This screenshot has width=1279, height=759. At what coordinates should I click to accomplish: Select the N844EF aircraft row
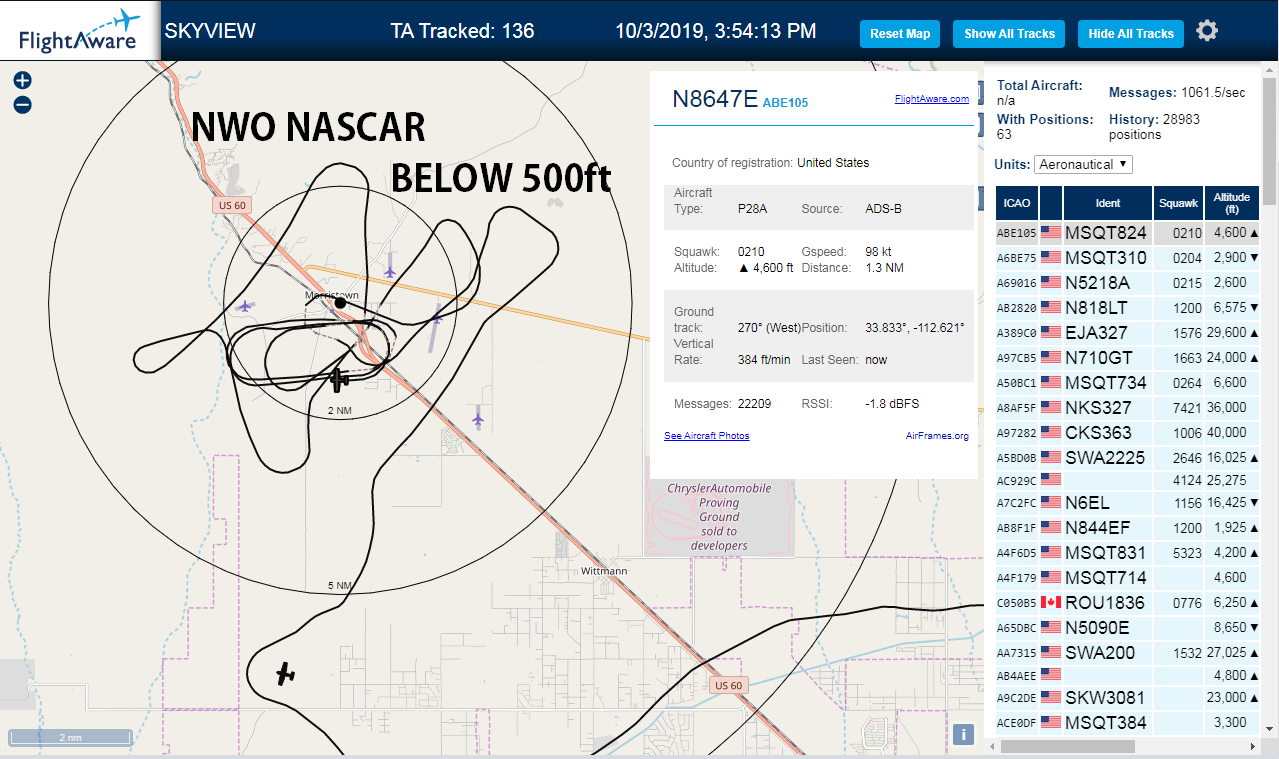1128,528
